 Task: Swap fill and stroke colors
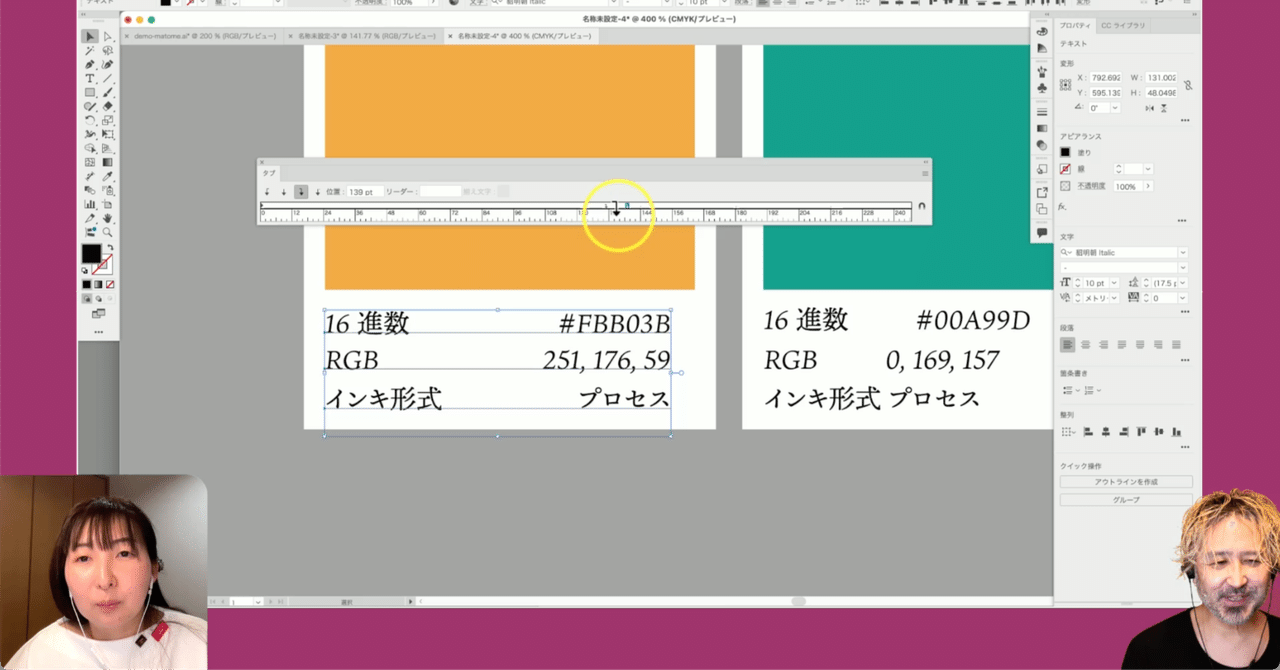pyautogui.click(x=110, y=247)
